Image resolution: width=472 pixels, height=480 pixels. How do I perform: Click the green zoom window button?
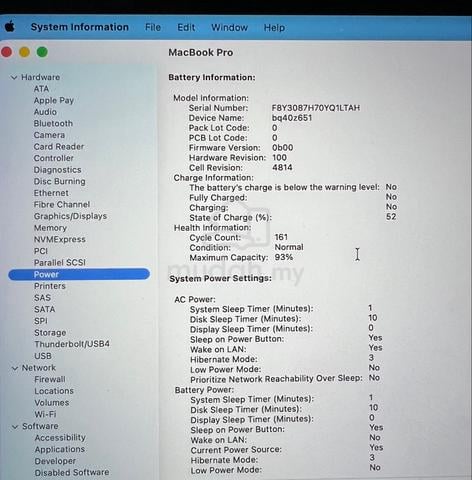[42, 52]
